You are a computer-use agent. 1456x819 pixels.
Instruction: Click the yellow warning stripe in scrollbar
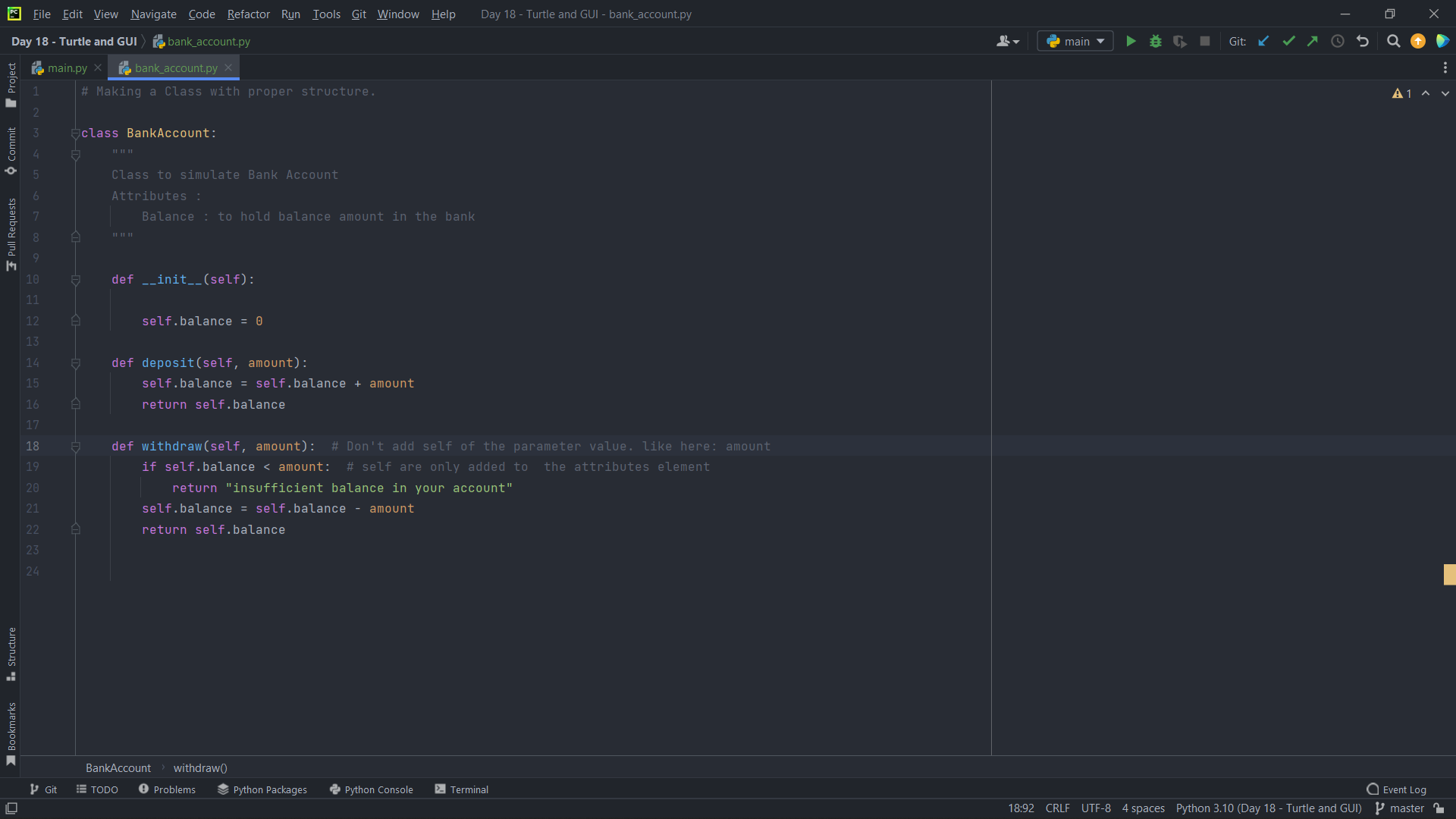coord(1449,574)
